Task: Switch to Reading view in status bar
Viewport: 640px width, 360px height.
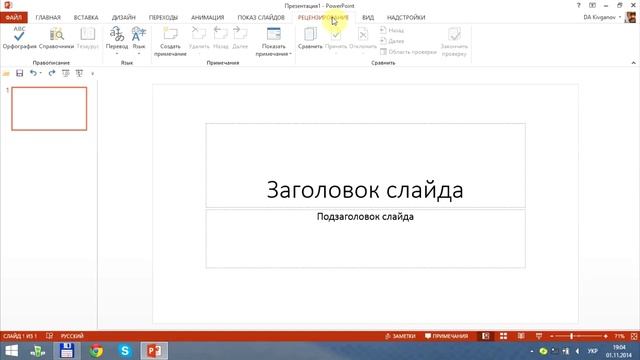Action: click(521, 336)
